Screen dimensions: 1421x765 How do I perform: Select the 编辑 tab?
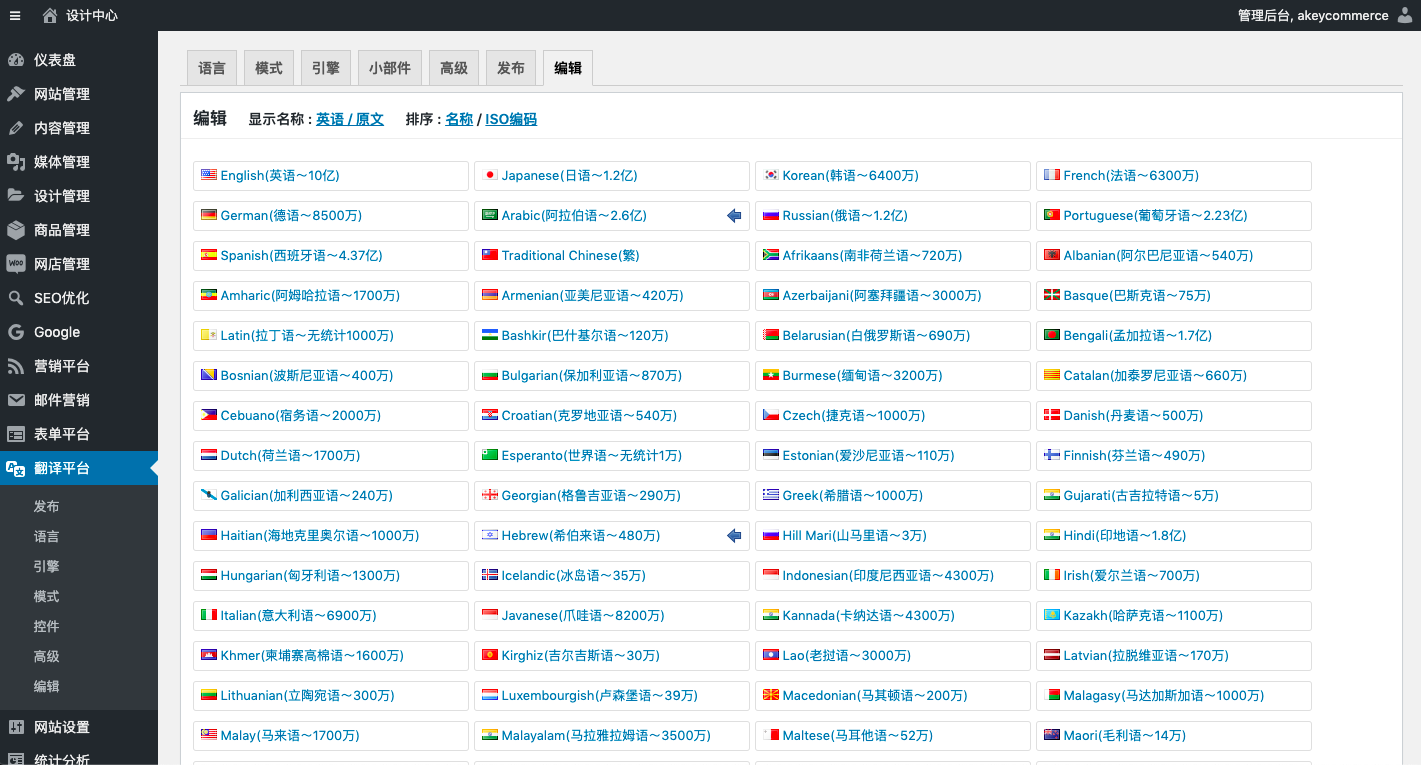pos(568,68)
